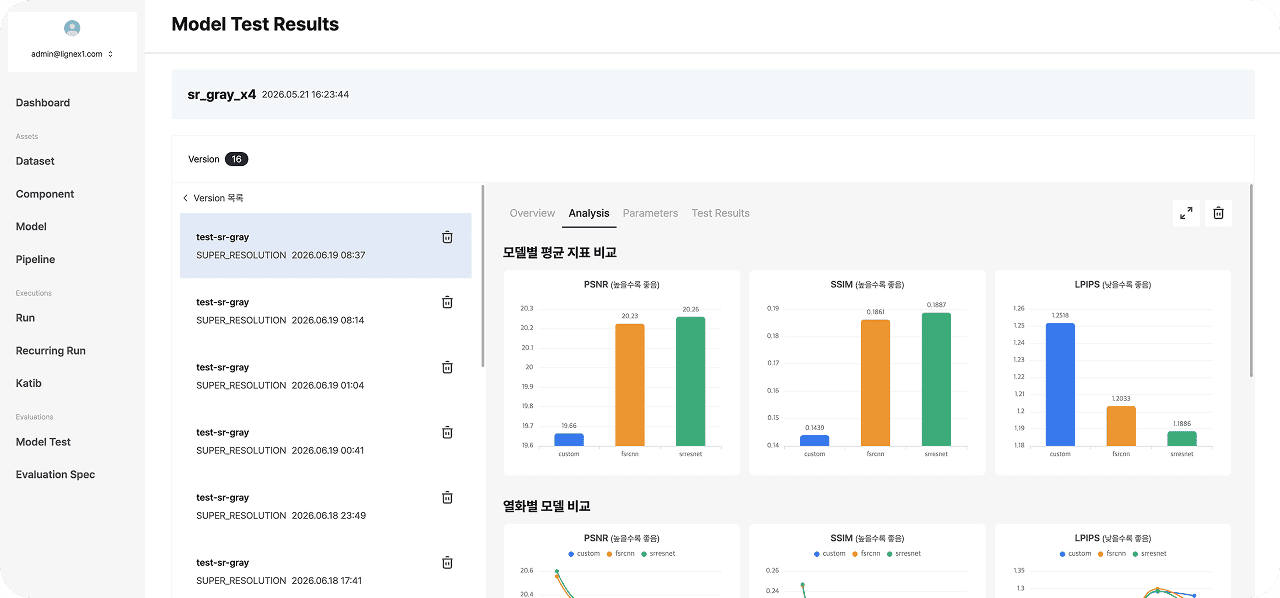The height and width of the screenshot is (598, 1280).
Task: Click the analysis panel vertical scrollbar
Action: 1251,280
